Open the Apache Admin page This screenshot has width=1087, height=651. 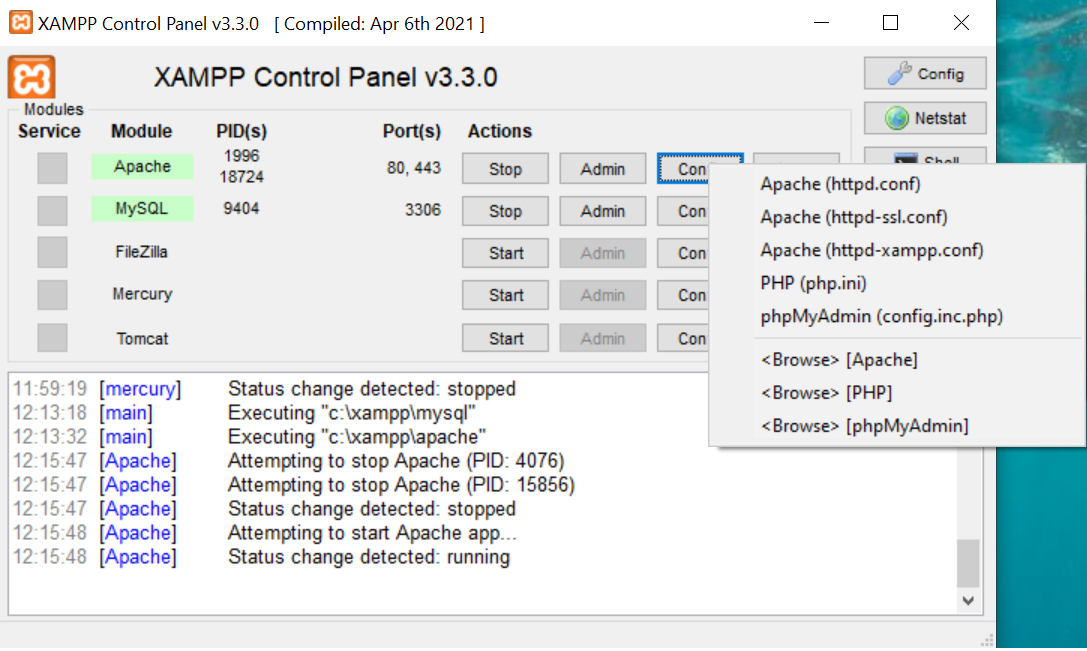click(602, 169)
